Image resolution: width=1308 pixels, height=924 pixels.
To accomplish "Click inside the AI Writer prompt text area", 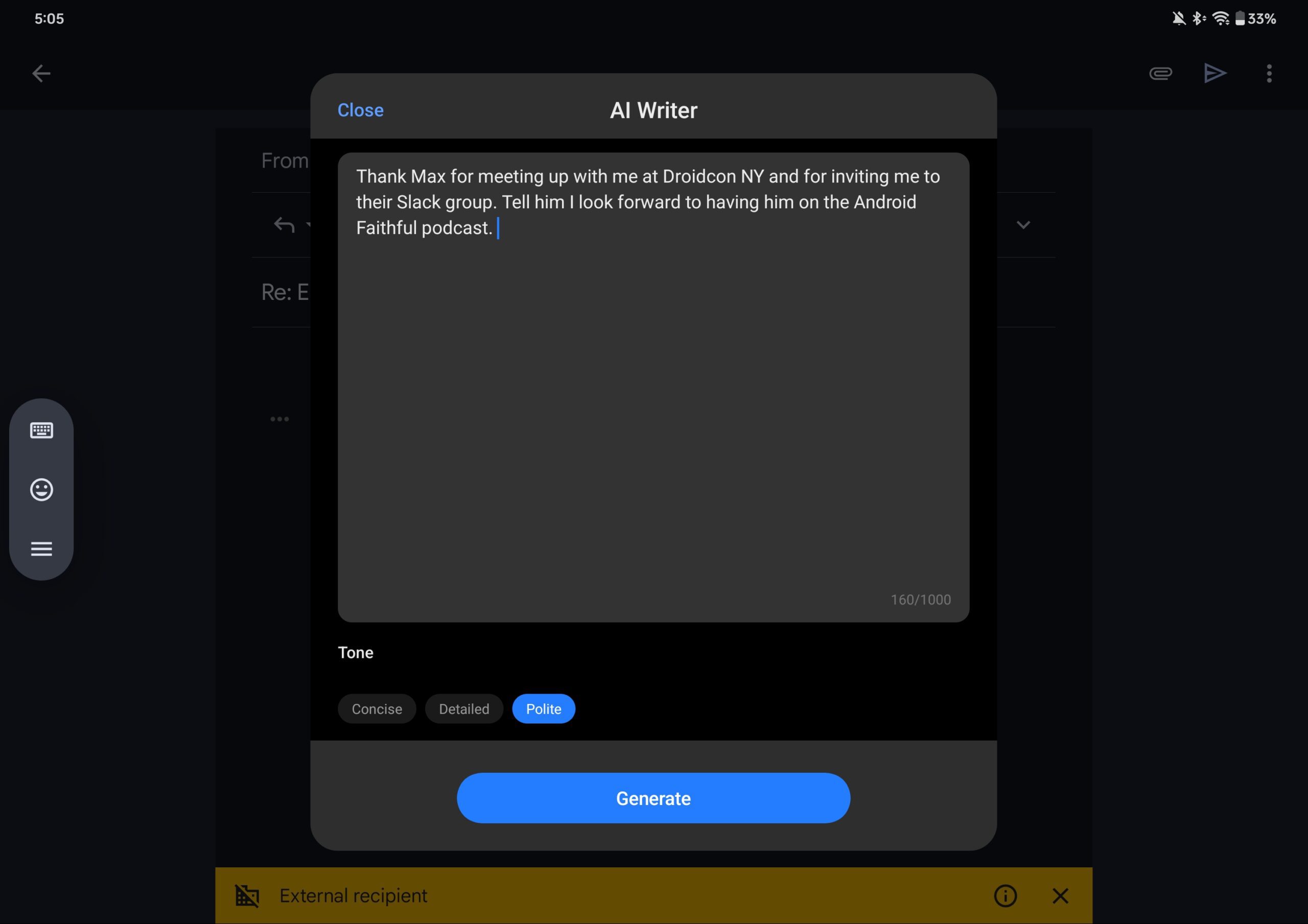I will pos(653,387).
